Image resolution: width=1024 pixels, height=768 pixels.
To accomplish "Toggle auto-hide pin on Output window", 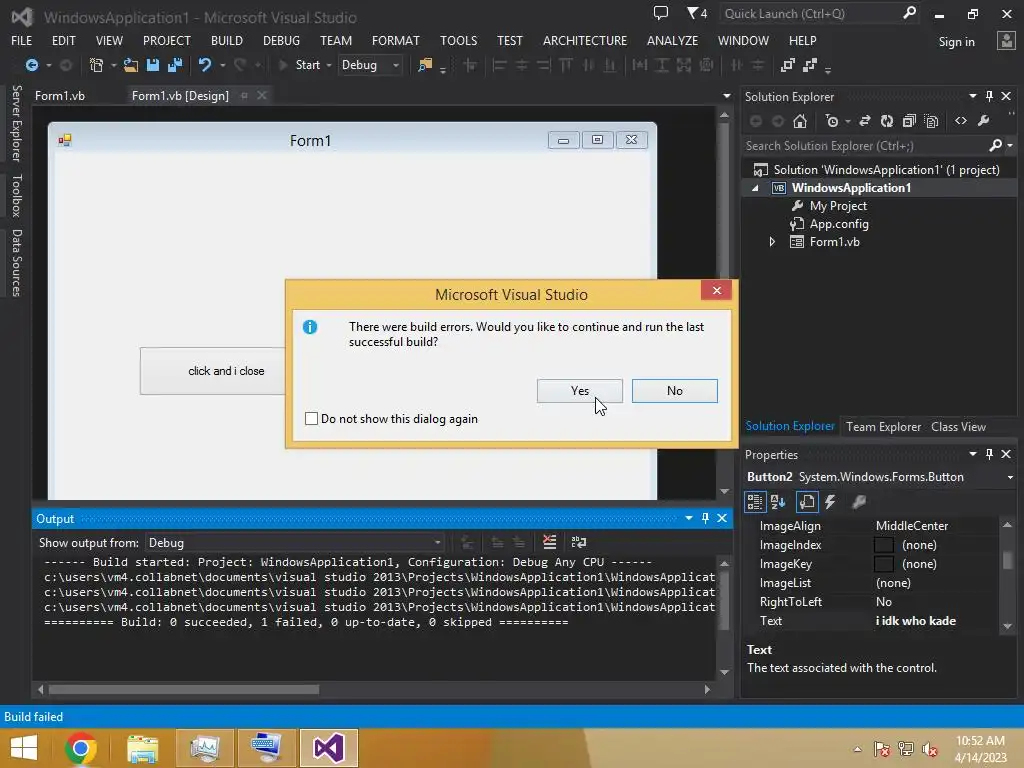I will 705,519.
